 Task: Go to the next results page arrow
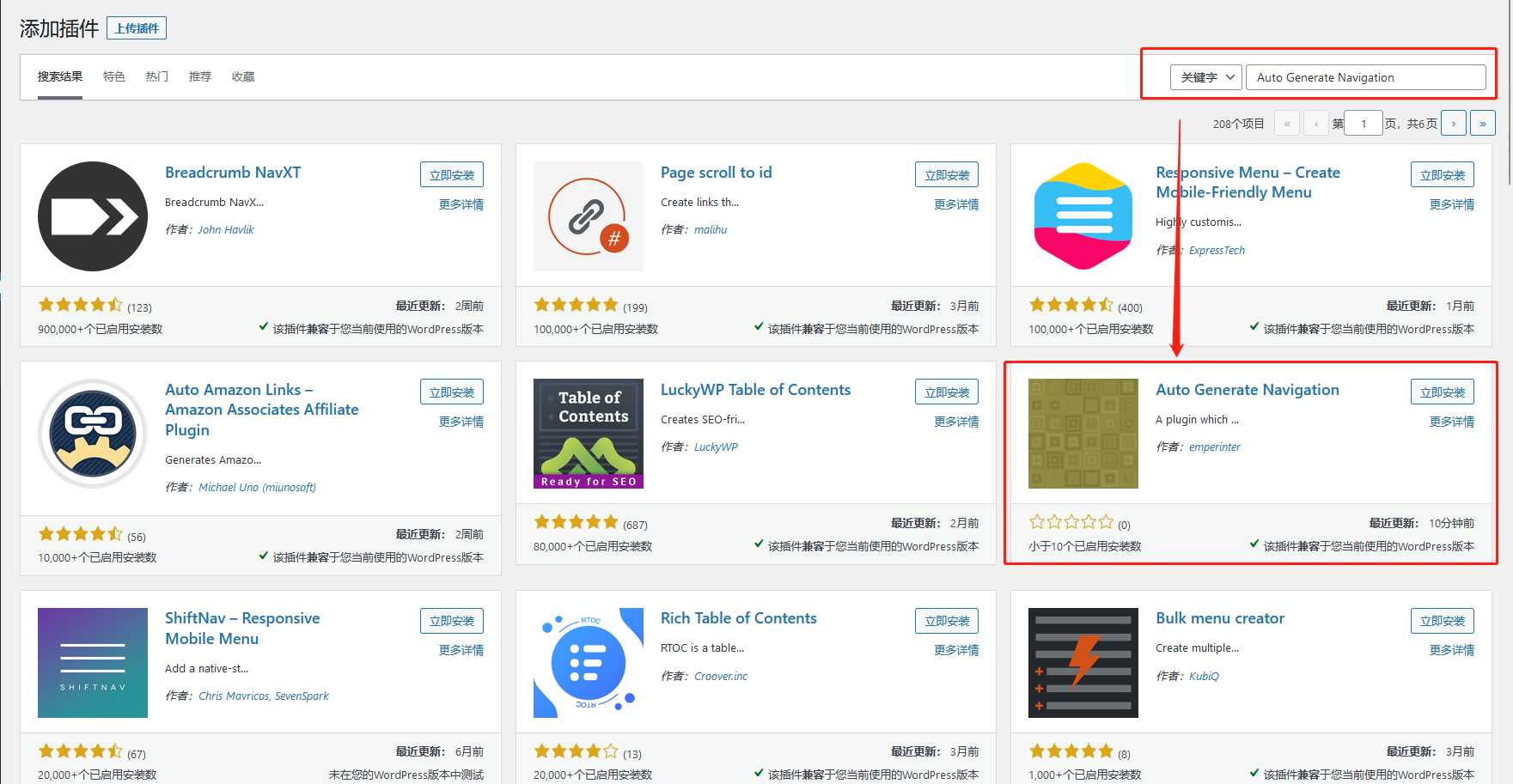1454,123
